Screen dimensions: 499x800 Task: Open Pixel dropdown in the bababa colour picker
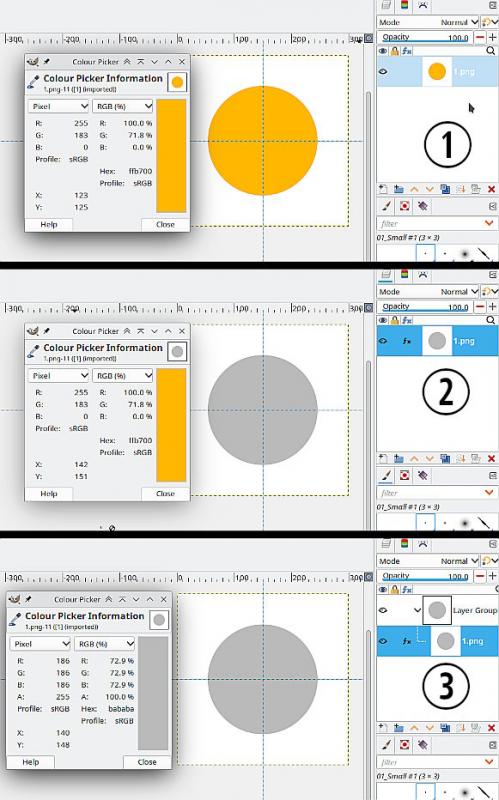[41, 644]
